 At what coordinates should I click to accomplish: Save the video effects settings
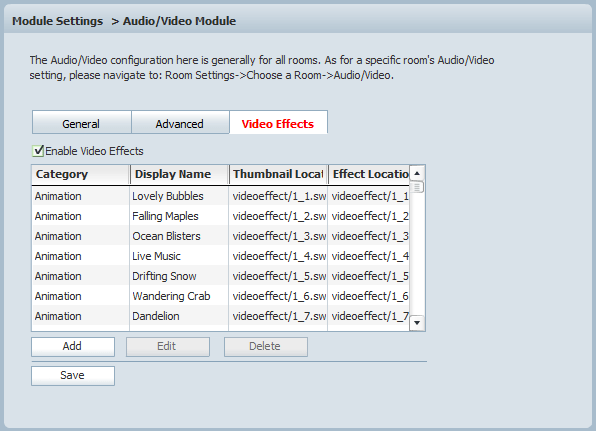click(73, 376)
